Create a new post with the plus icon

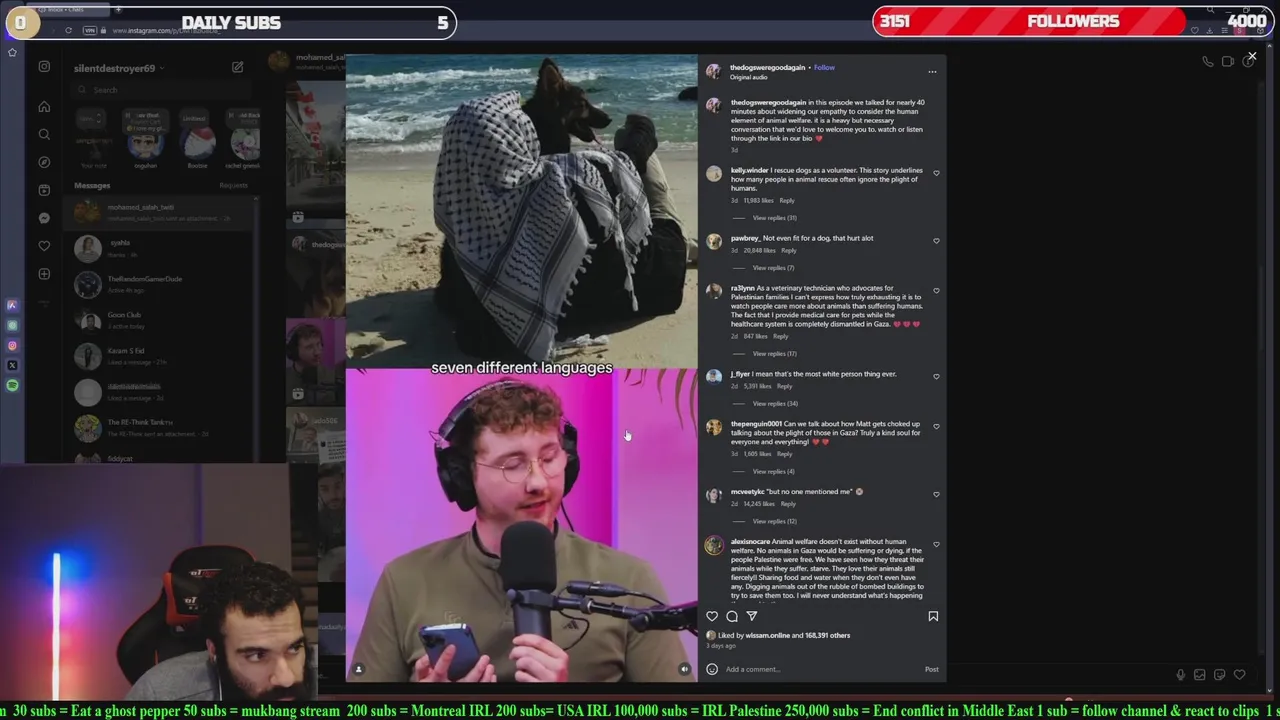click(x=44, y=274)
